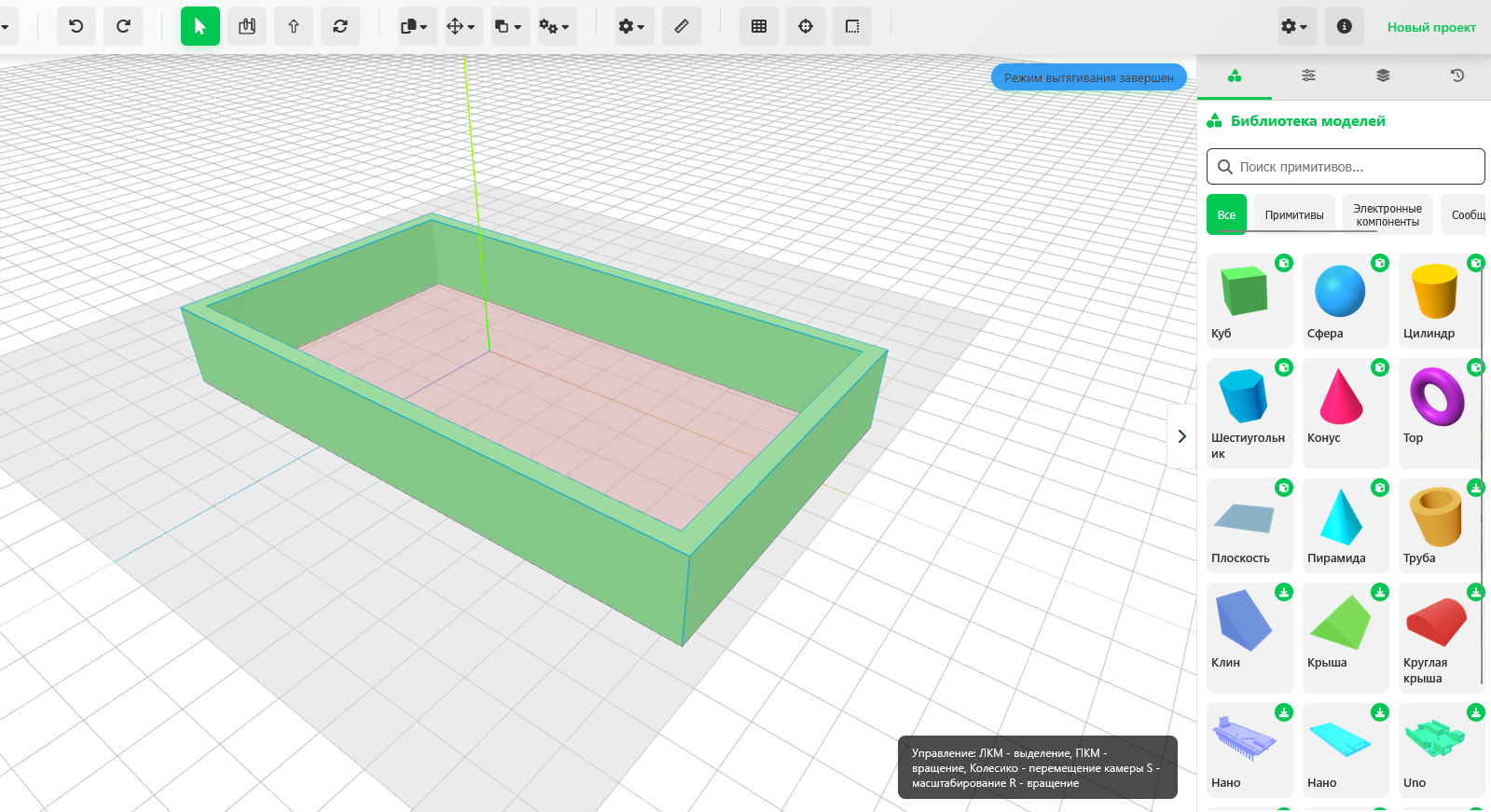Toggle the grid display button
The width and height of the screenshot is (1491, 812).
click(759, 26)
